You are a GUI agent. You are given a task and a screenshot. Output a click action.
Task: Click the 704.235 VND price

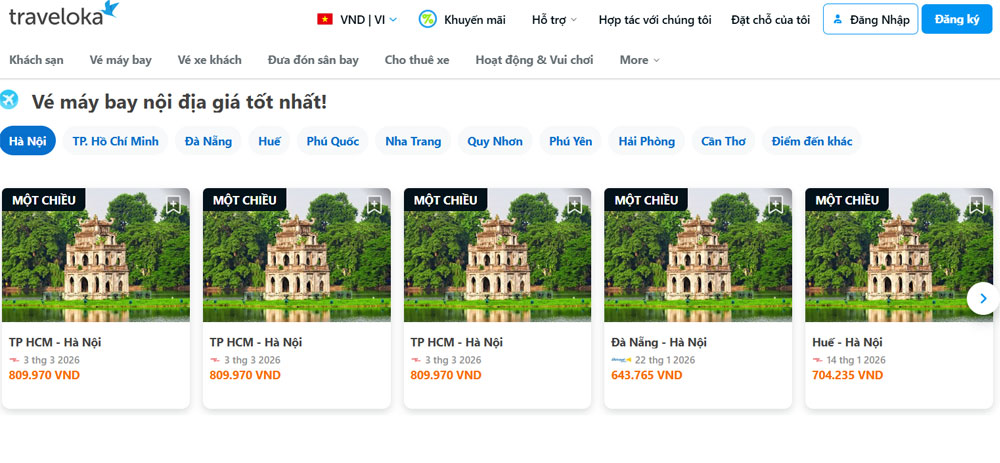[848, 375]
